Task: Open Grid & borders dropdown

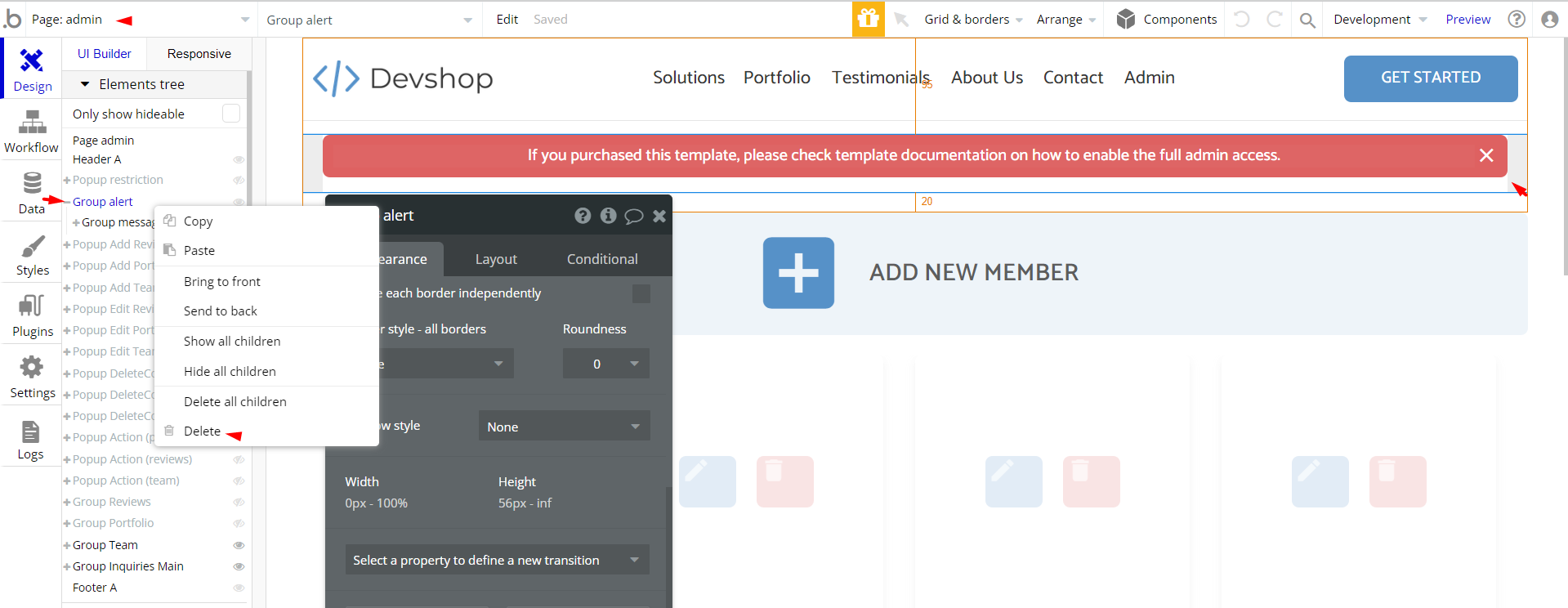Action: (x=973, y=20)
